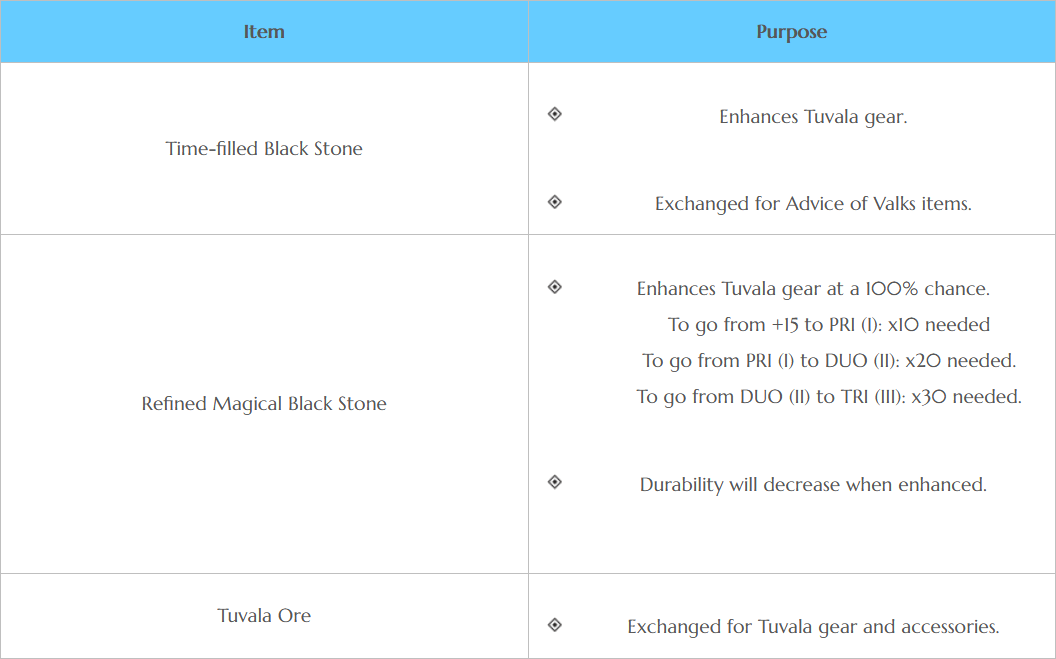The image size is (1056, 659).
Task: Click the "Exchanged for Advice of Valks items." line
Action: (813, 204)
